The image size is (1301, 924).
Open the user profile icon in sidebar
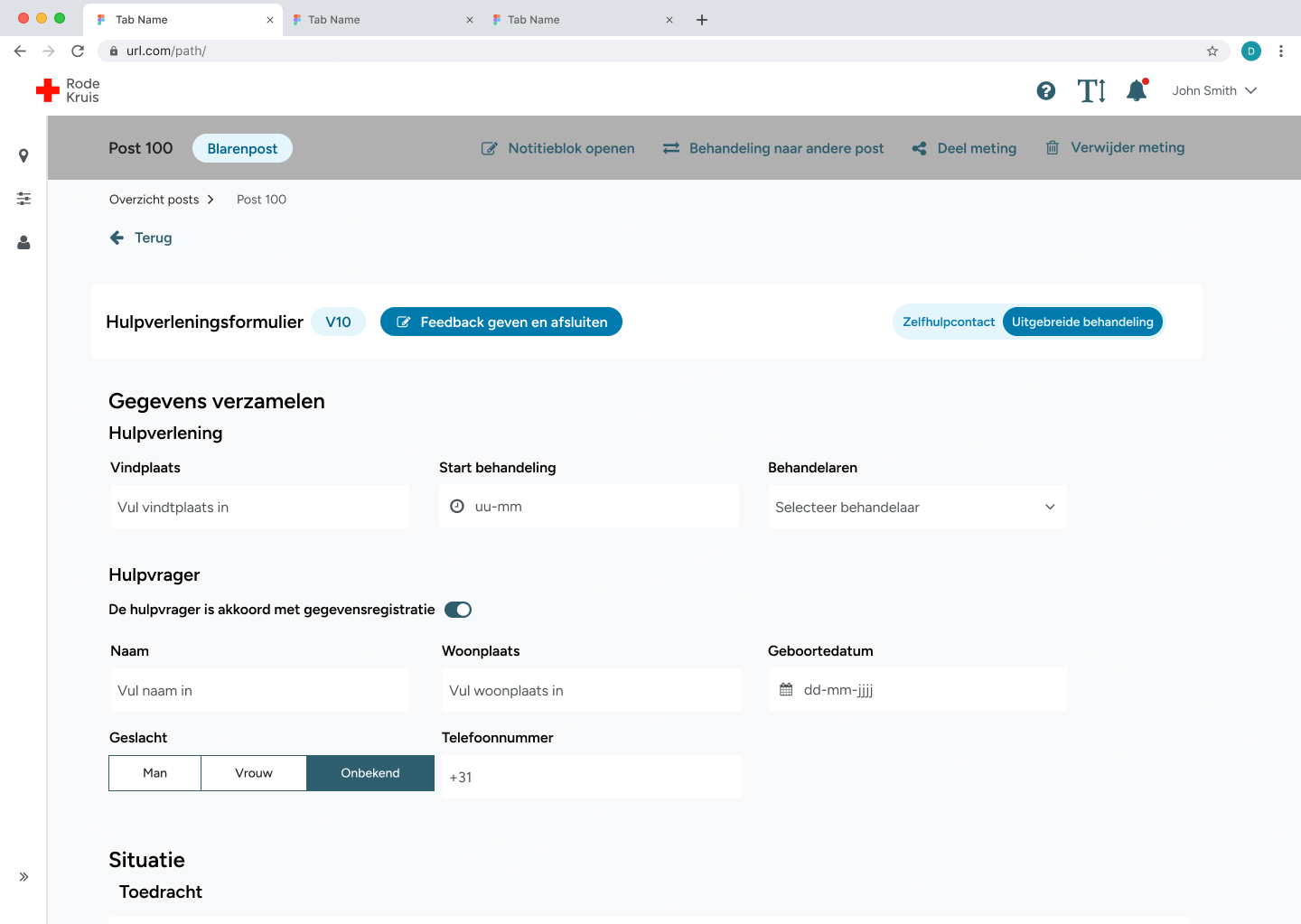(23, 242)
